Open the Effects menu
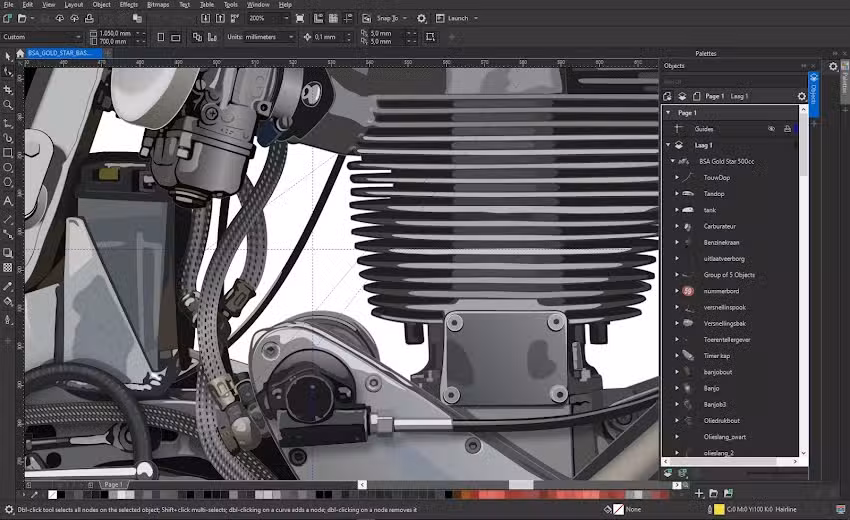 129,5
